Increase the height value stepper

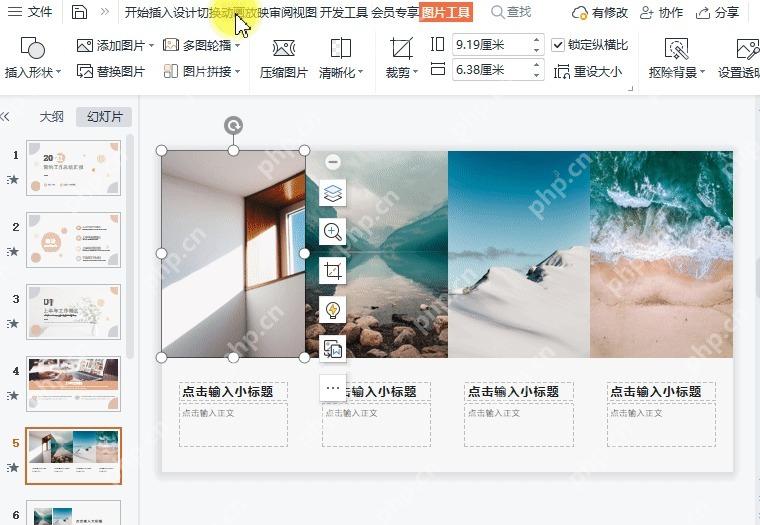coord(537,40)
